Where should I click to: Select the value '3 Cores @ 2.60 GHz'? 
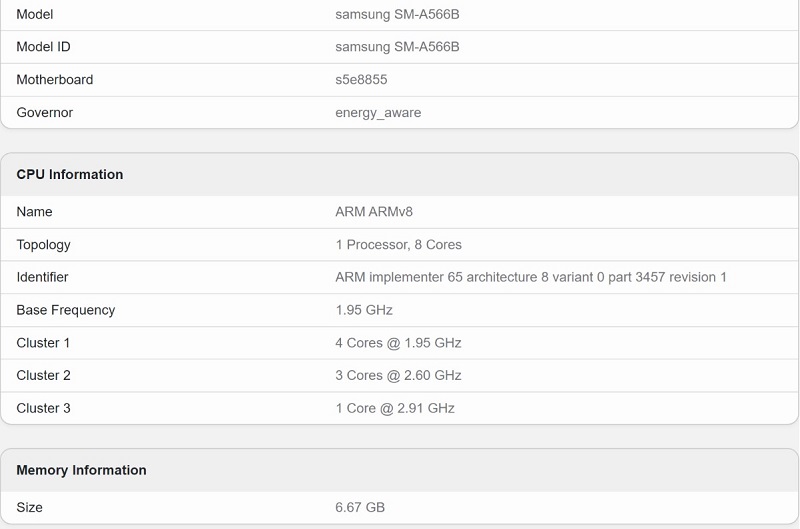(398, 375)
